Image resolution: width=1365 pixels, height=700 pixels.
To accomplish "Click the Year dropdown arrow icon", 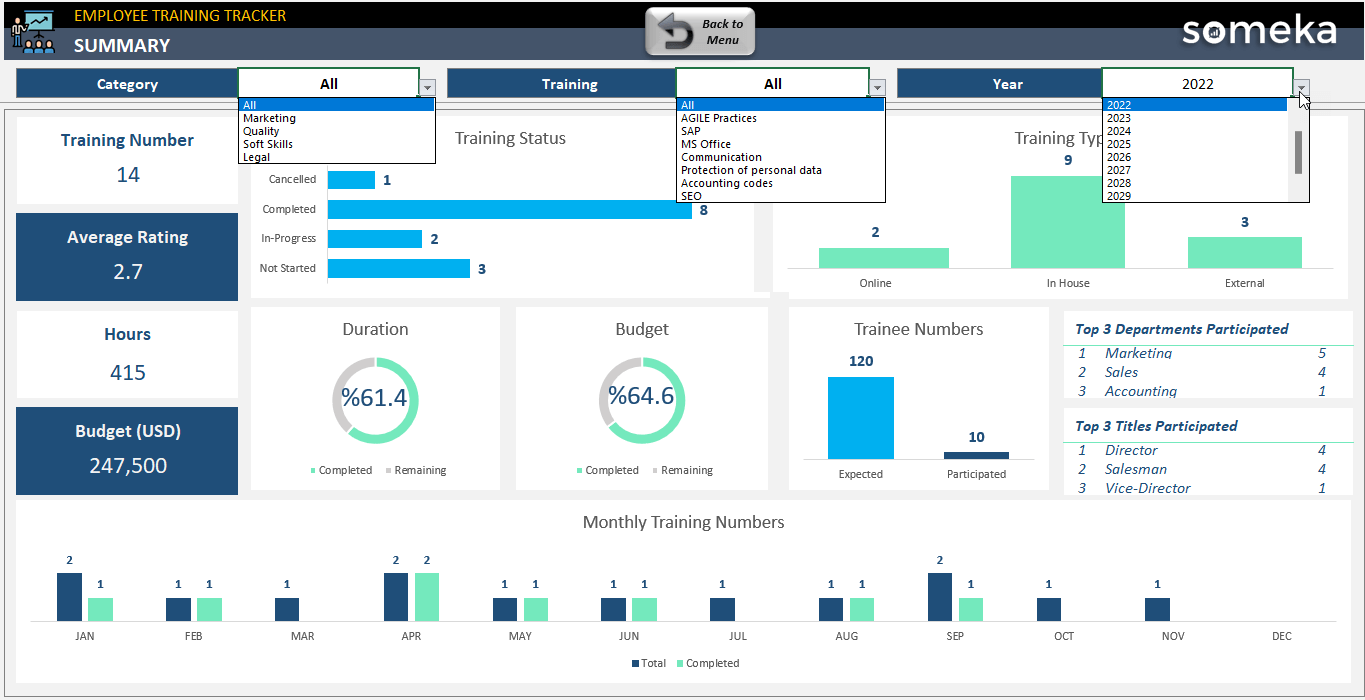I will (x=1301, y=86).
